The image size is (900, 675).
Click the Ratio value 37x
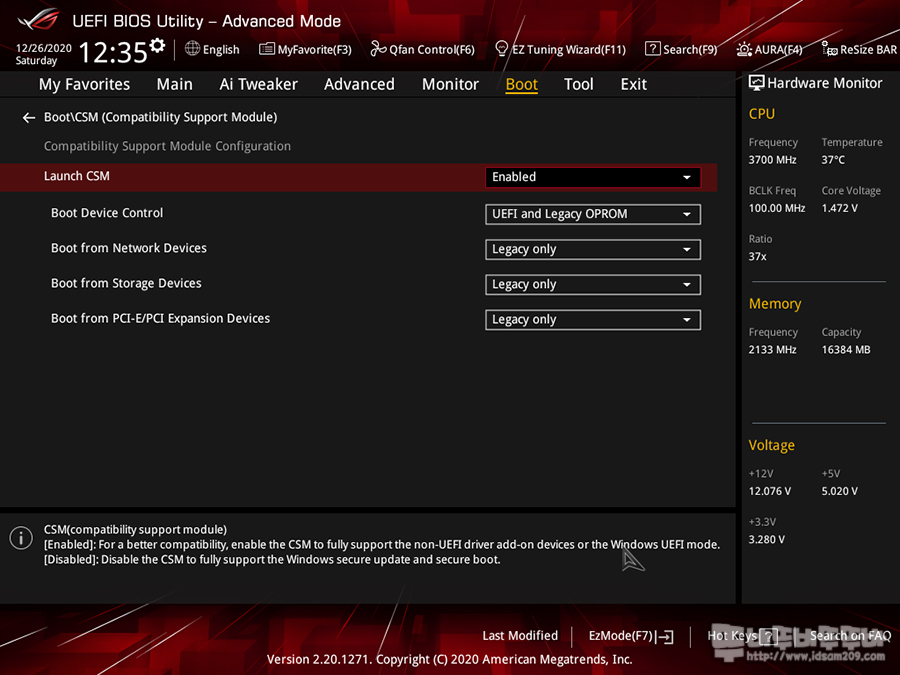click(758, 257)
